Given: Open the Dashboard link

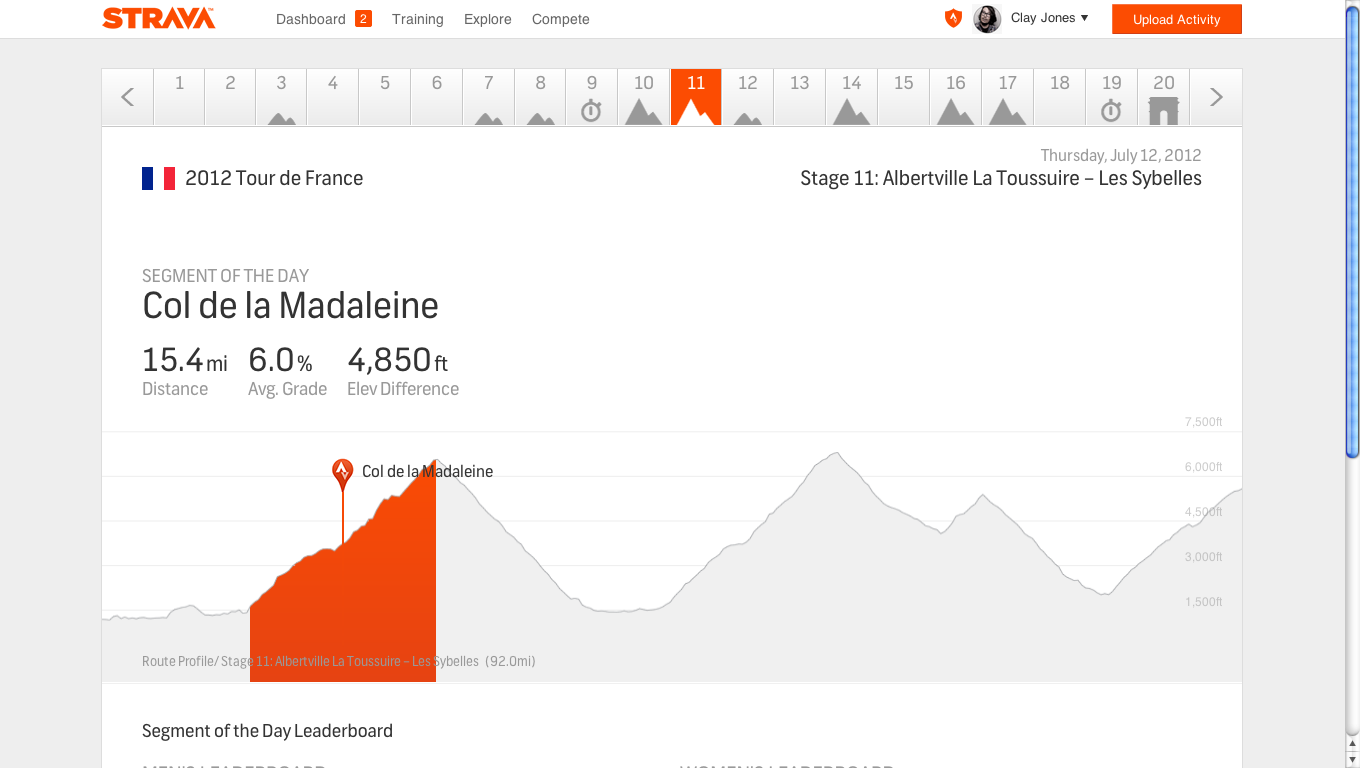Looking at the screenshot, I should coord(310,19).
